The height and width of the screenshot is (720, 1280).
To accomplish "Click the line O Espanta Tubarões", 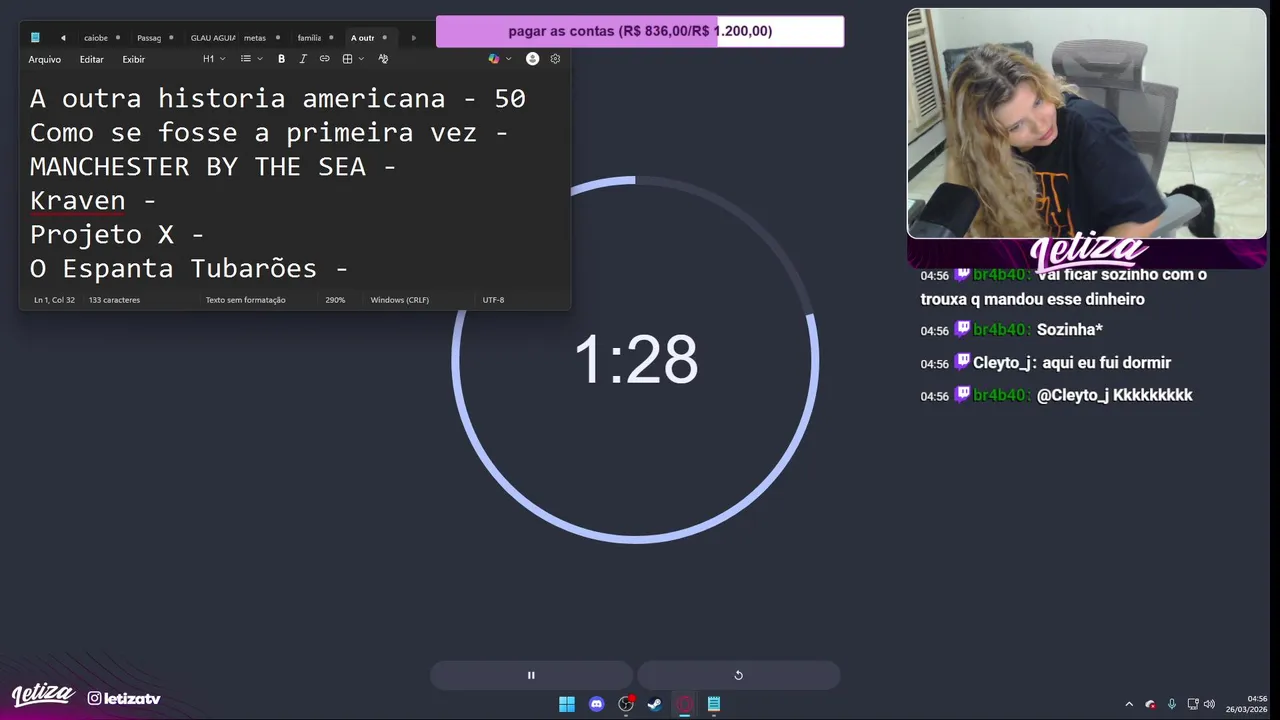I will tap(189, 268).
